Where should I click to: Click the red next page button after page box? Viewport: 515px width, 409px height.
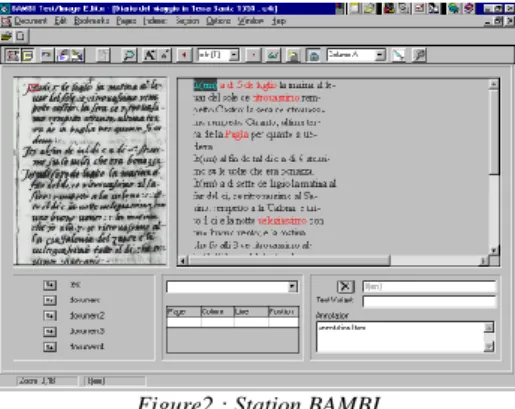click(x=253, y=55)
